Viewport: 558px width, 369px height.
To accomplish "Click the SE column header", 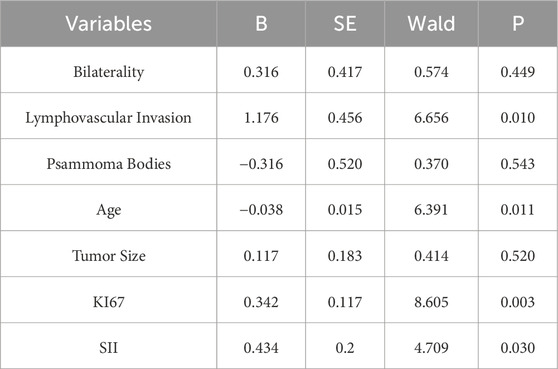I will tap(345, 23).
